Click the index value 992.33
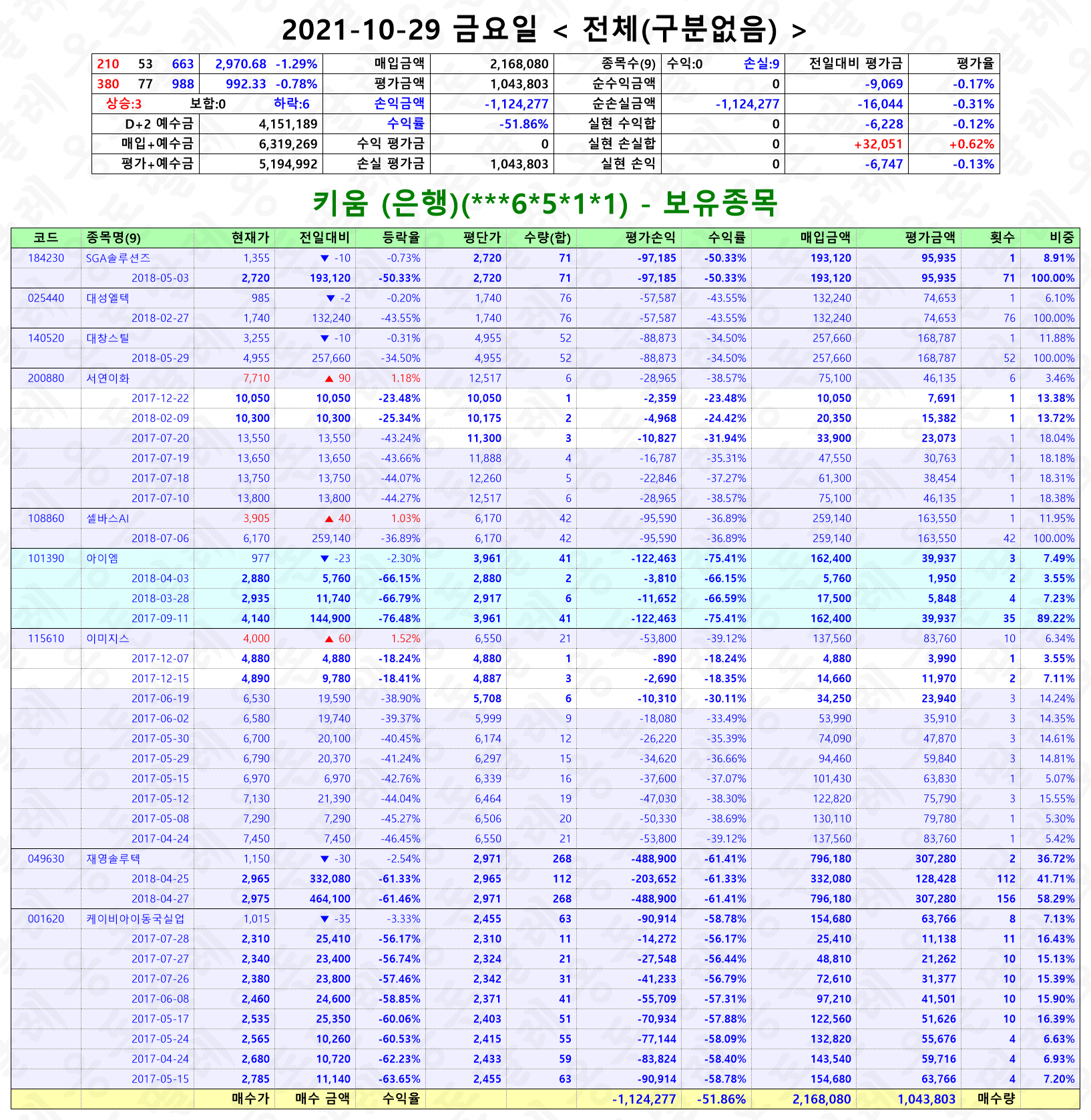The height and width of the screenshot is (1120, 1091). click(x=246, y=84)
